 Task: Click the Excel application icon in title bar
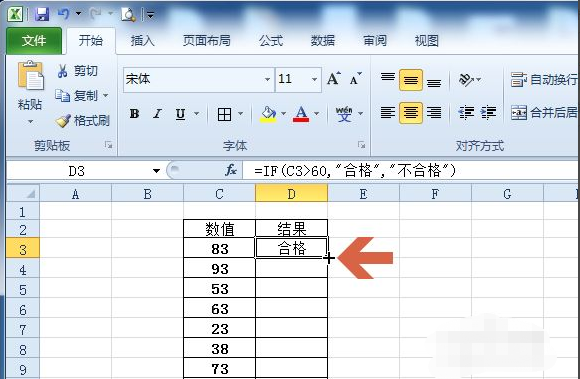(x=16, y=14)
